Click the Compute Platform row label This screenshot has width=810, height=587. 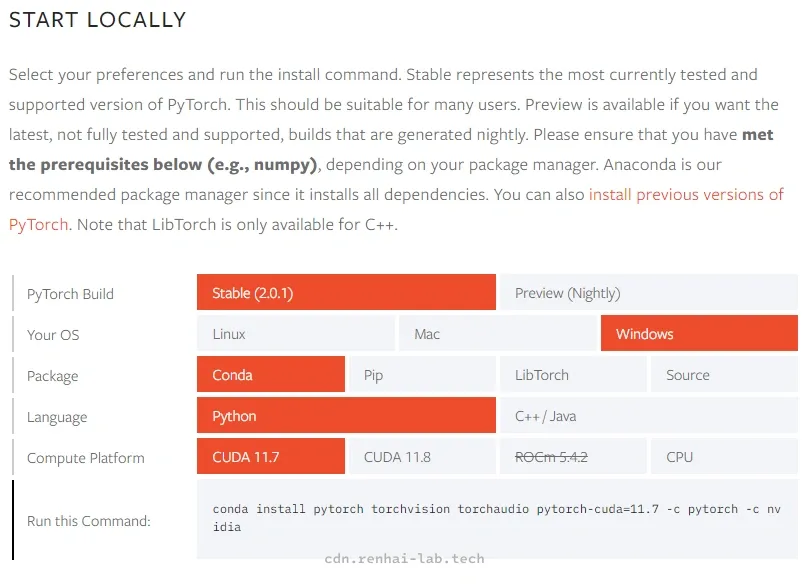[86, 458]
